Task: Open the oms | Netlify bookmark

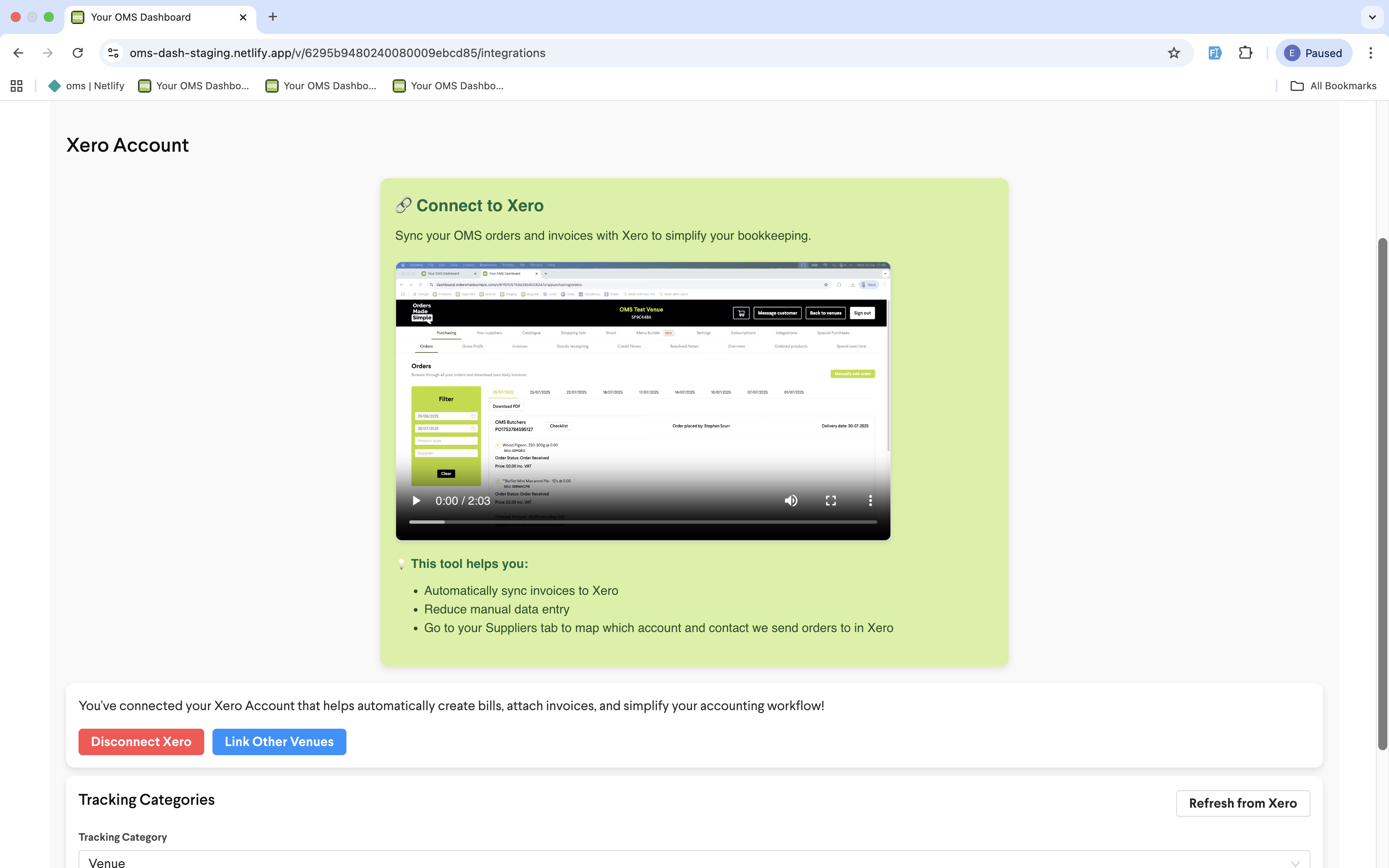Action: point(86,86)
